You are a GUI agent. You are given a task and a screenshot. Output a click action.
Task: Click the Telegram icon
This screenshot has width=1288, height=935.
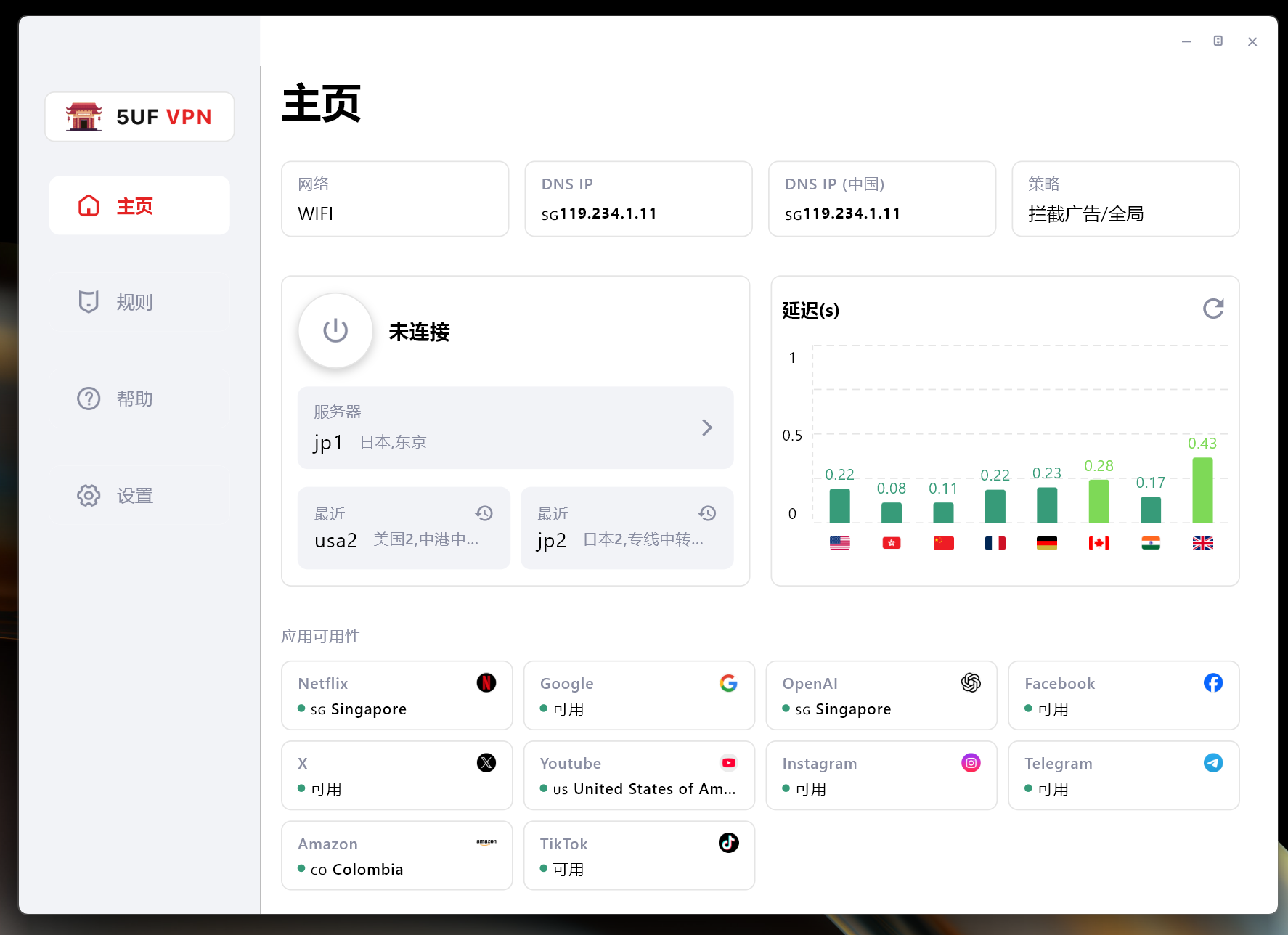[x=1212, y=762]
